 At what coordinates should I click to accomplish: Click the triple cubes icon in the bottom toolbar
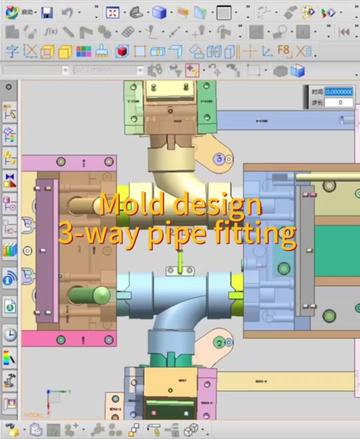[x=191, y=430]
